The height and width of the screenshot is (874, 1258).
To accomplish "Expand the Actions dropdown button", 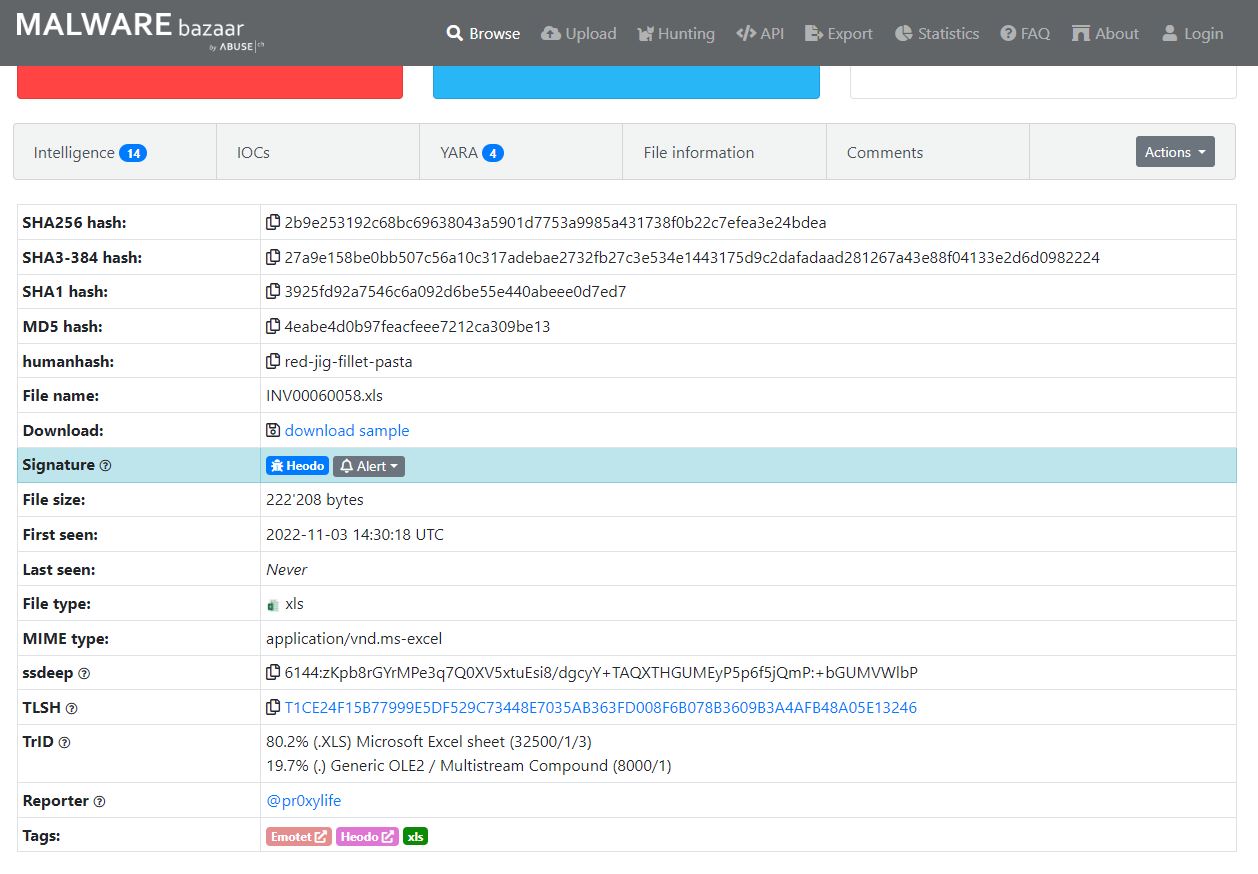I will (x=1175, y=152).
